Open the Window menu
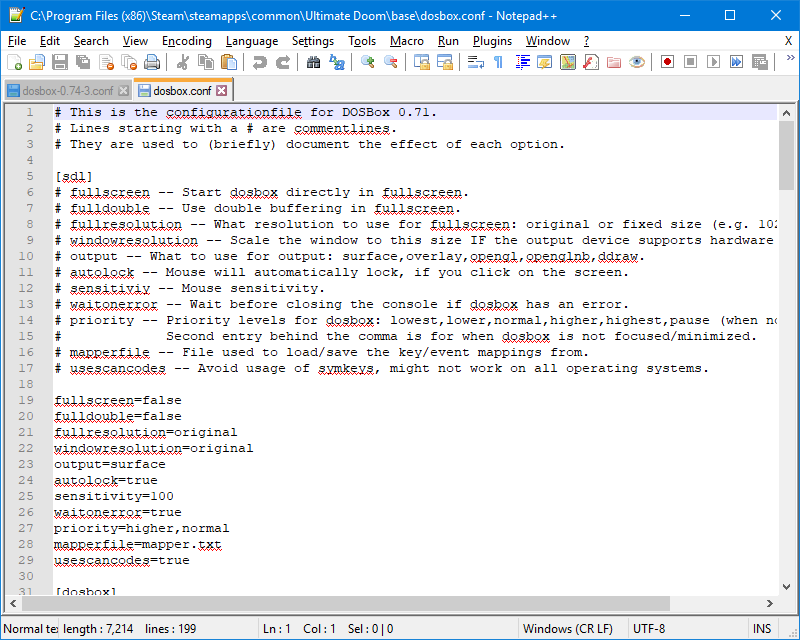 548,41
